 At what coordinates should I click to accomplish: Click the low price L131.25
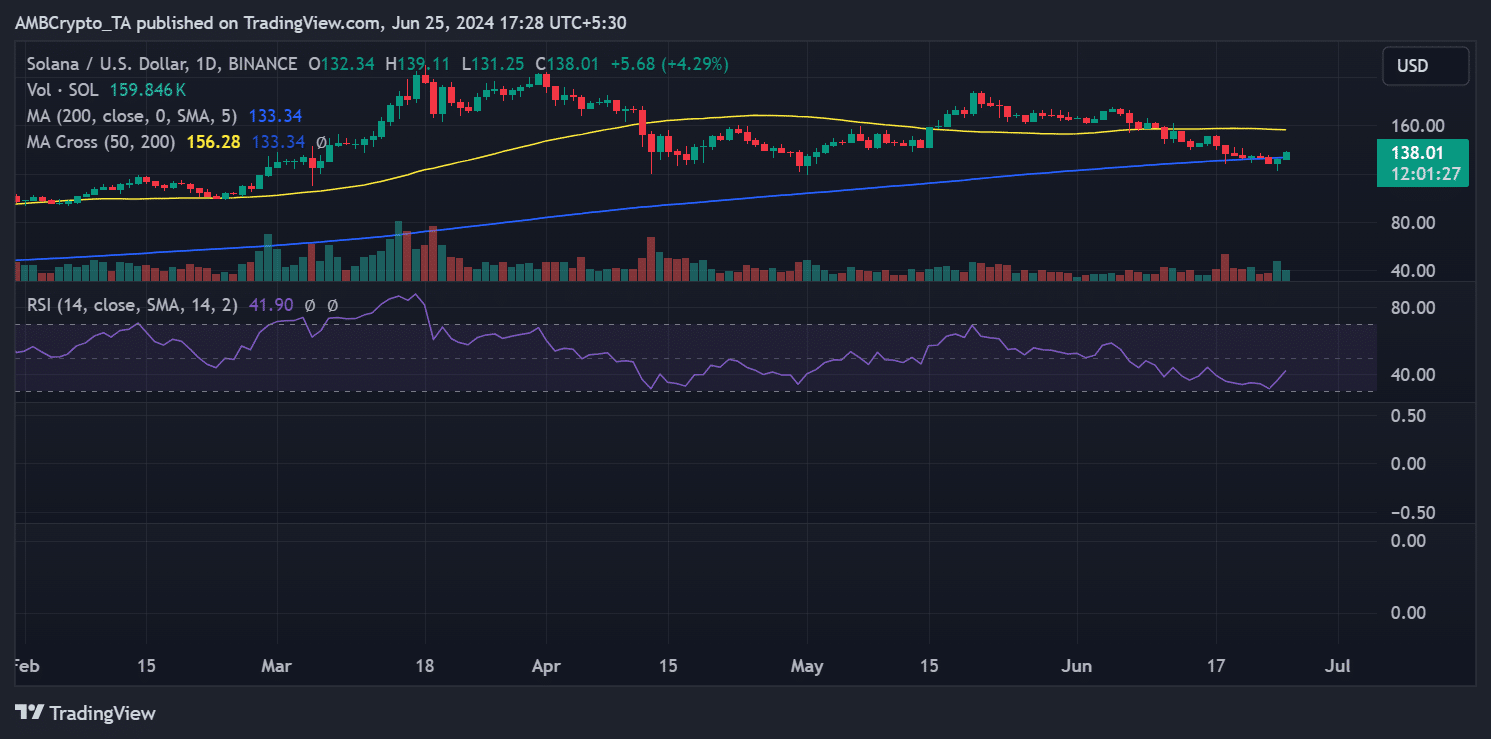491,64
